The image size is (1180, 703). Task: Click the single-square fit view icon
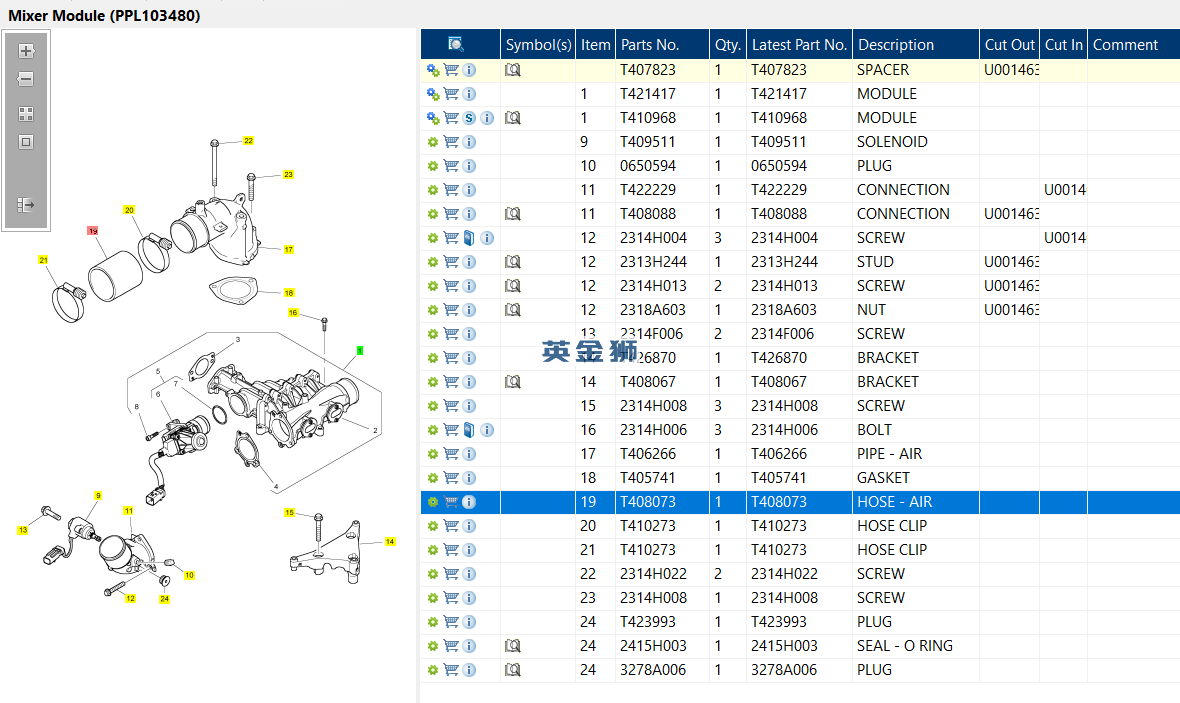(26, 142)
